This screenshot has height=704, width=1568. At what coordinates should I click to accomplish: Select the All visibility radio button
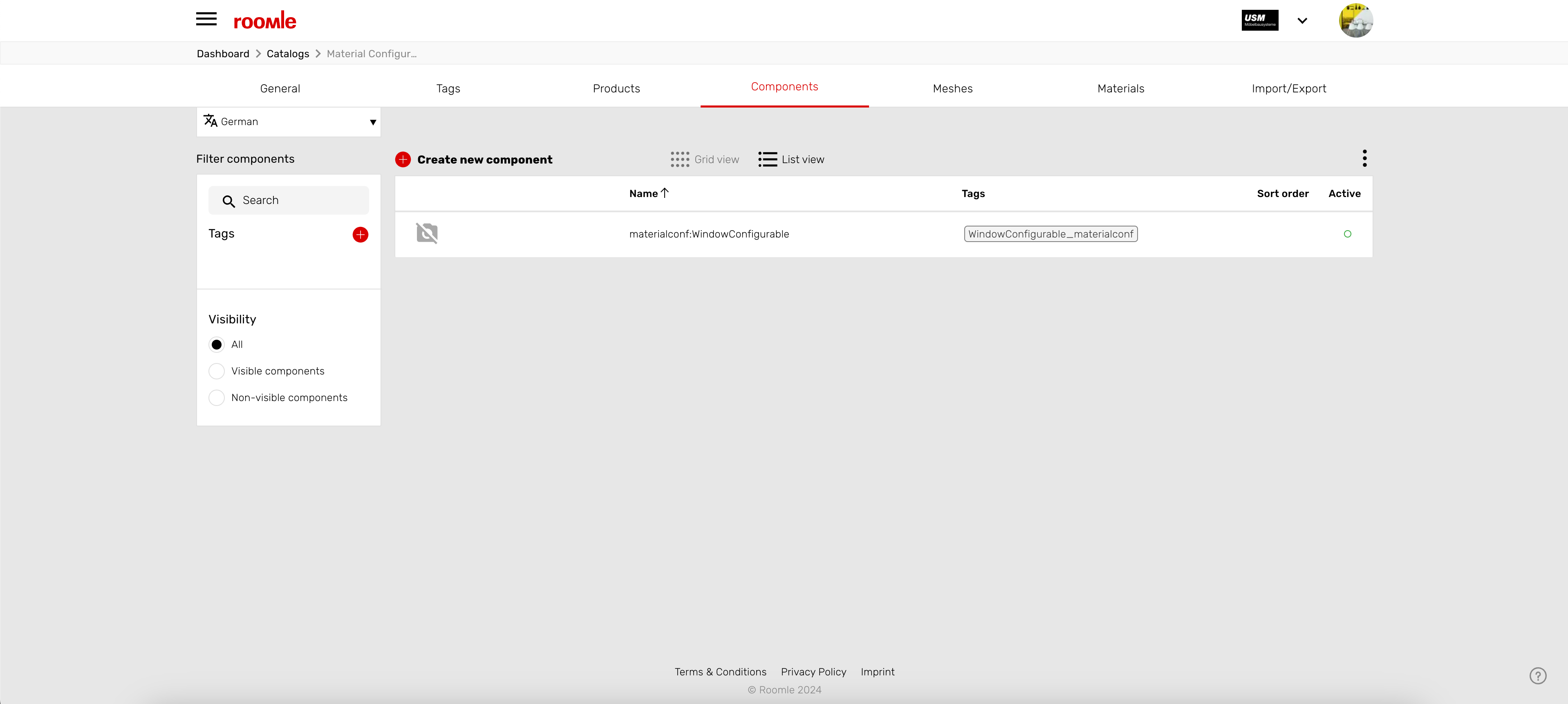pos(217,345)
